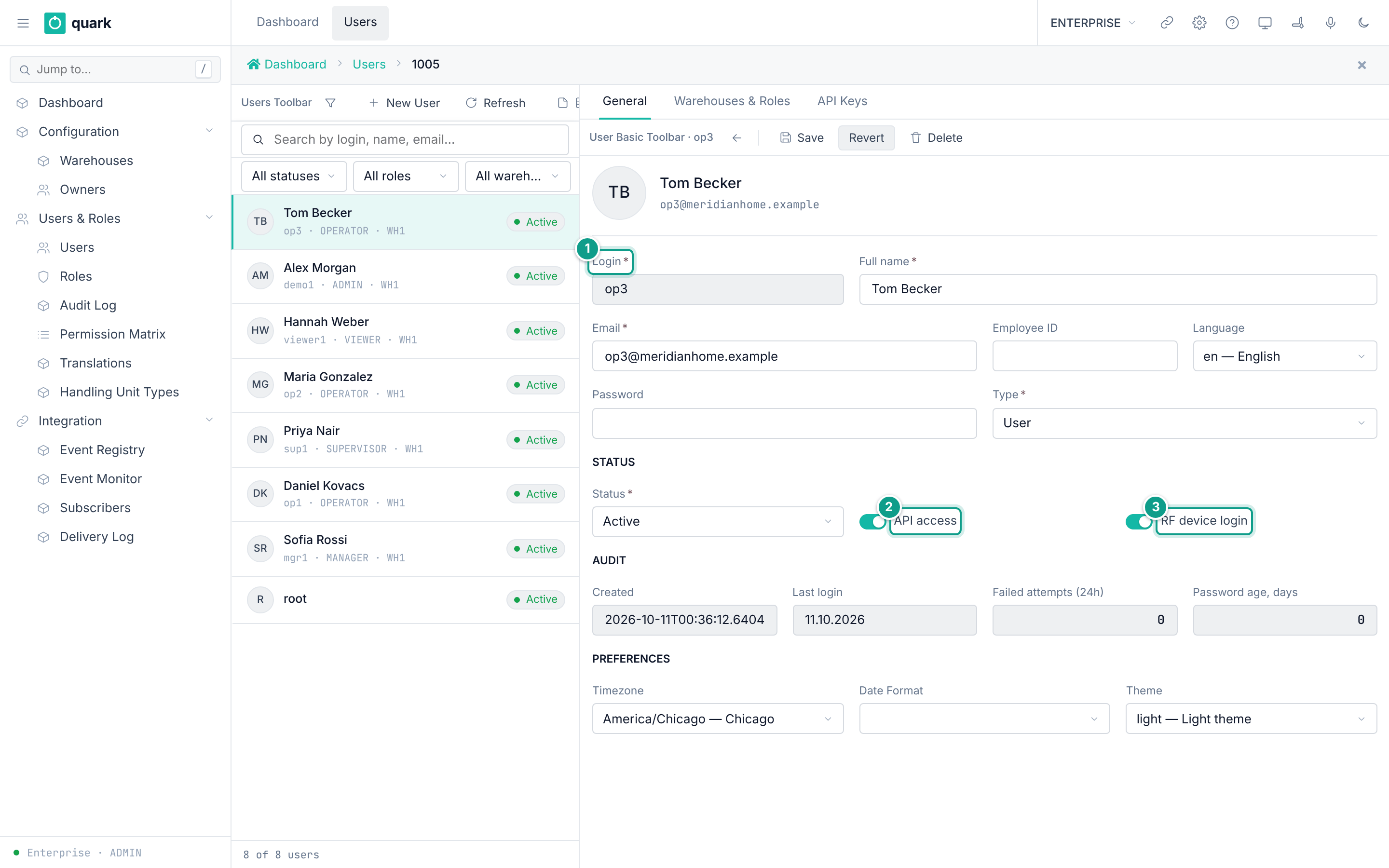
Task: Click the search by login field
Action: (x=405, y=139)
